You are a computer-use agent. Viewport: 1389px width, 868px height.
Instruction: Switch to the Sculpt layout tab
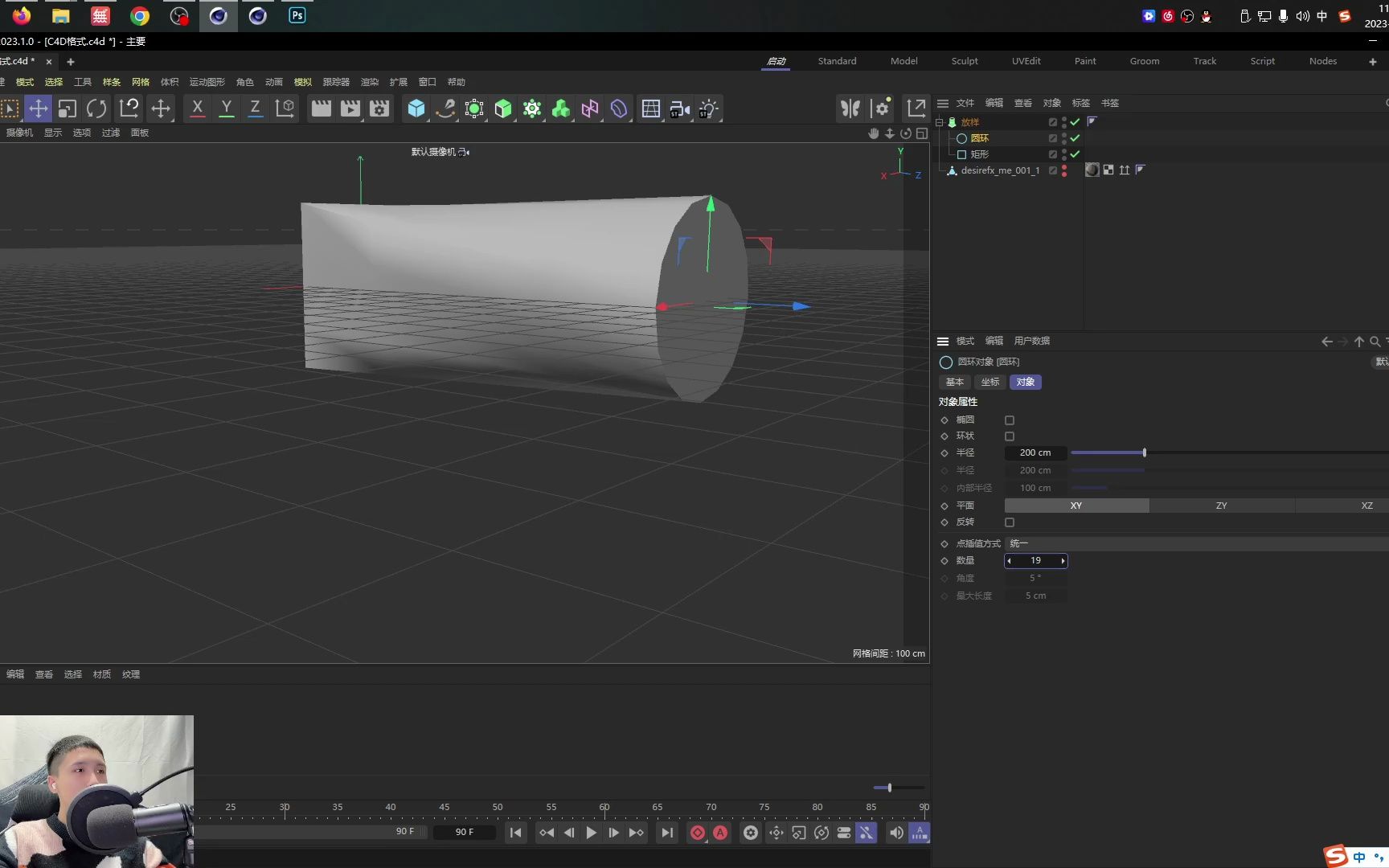pyautogui.click(x=964, y=61)
